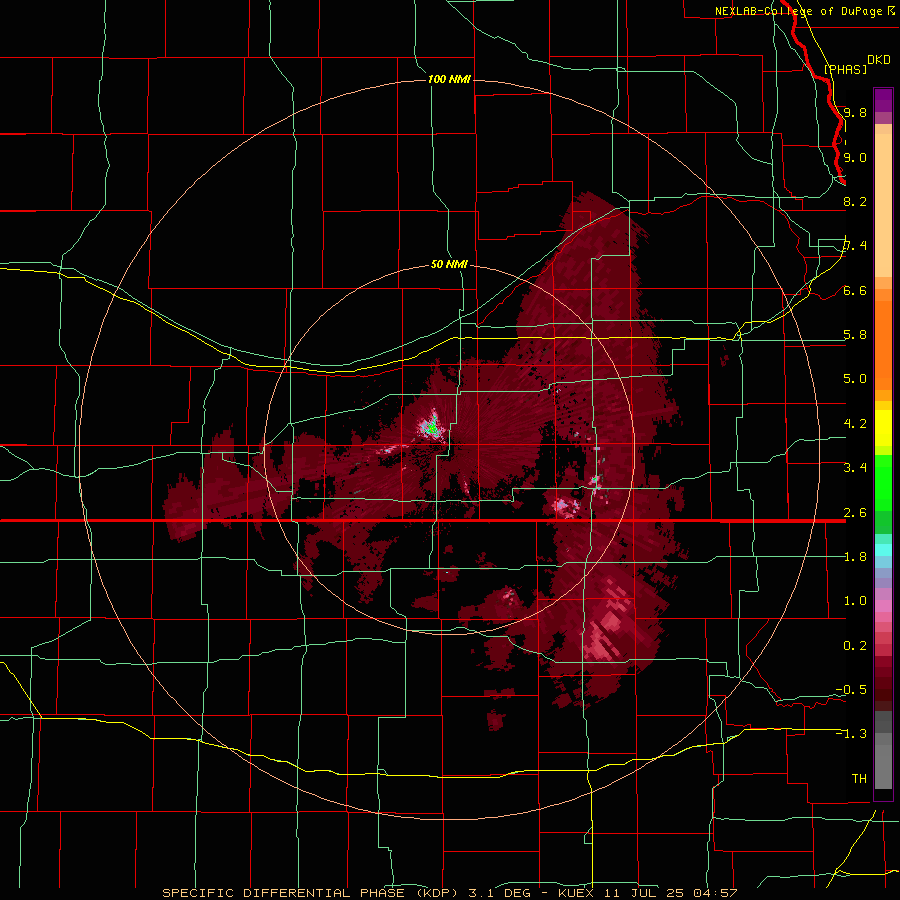
Task: Click the large pink echo patch southeast
Action: 608,622
